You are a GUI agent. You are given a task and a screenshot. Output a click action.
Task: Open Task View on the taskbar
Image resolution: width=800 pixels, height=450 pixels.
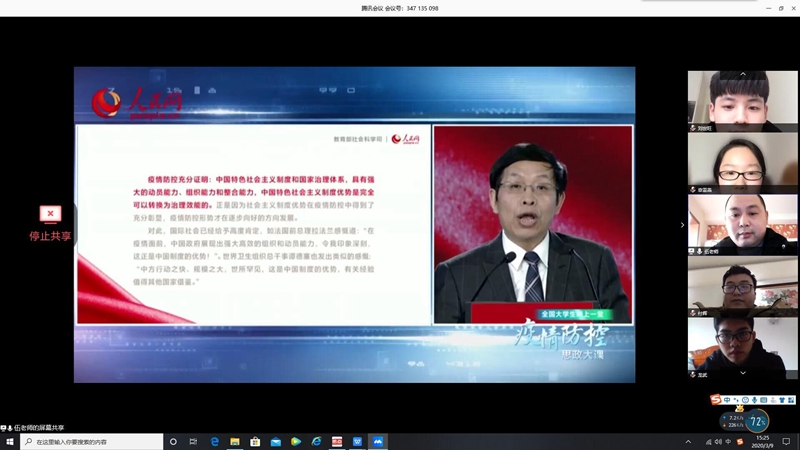tap(193, 442)
